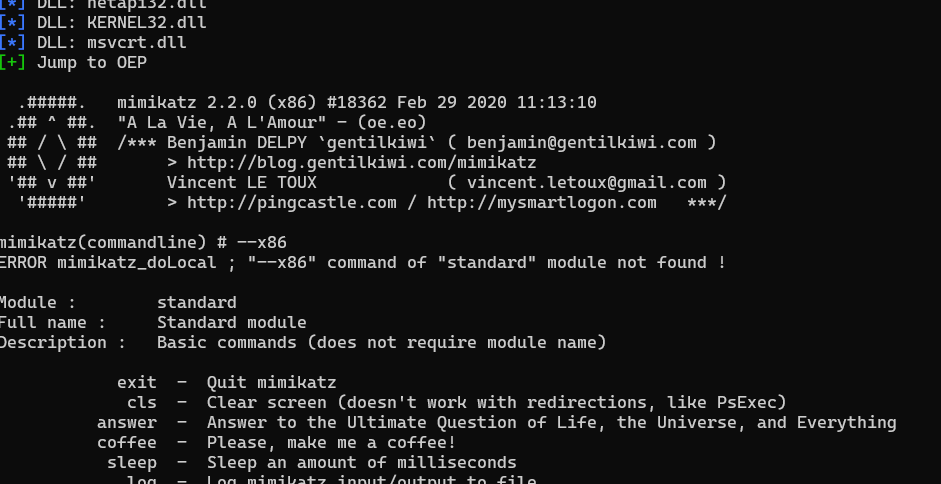Screen dimensions: 941x484
Task: Click the "answer" command entry
Action: pyautogui.click(x=126, y=422)
